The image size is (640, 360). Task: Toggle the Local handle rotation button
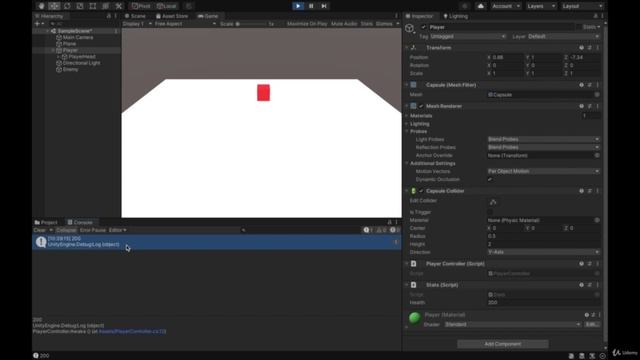pos(167,6)
